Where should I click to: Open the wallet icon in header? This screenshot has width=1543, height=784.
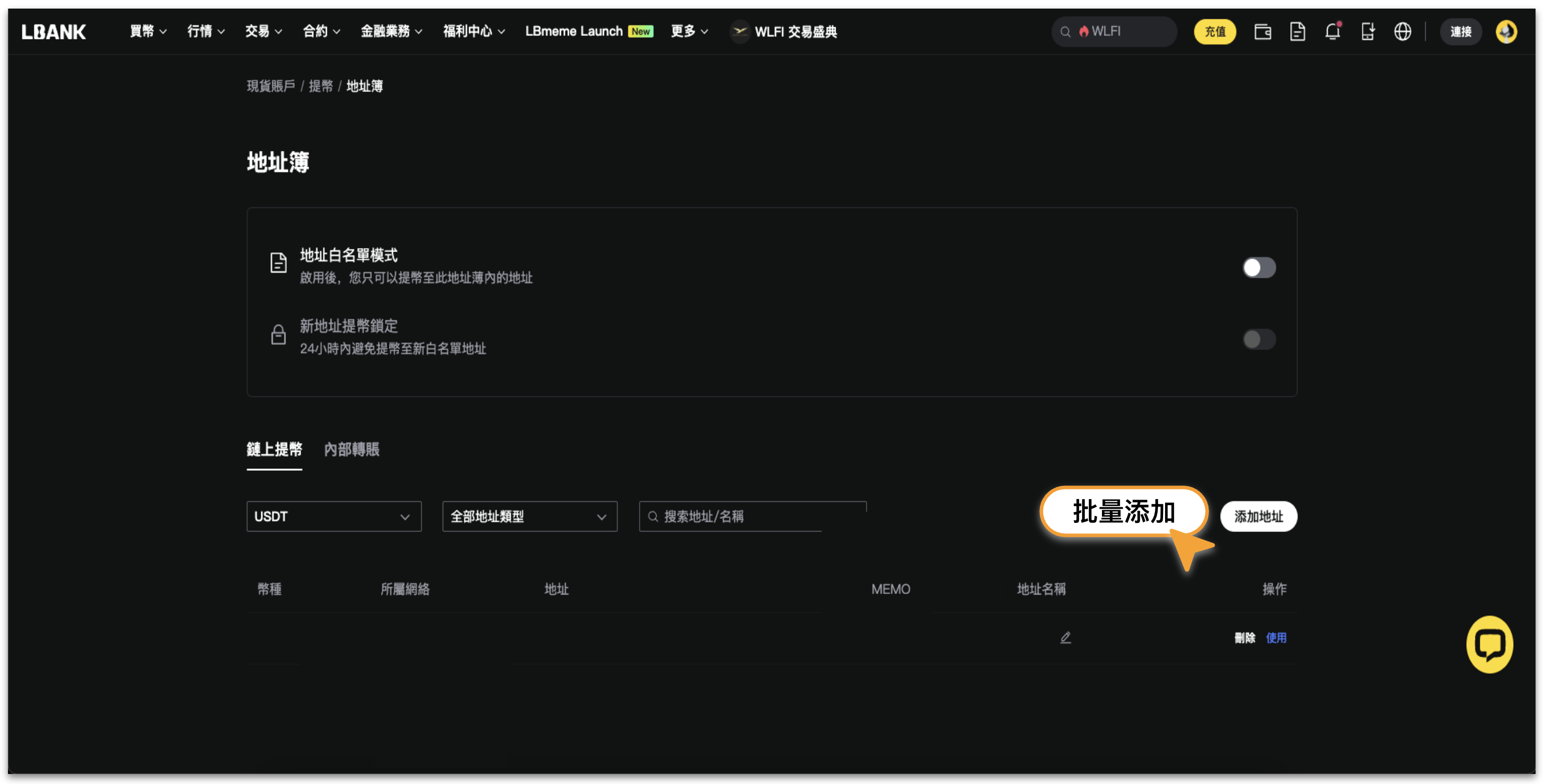1262,32
